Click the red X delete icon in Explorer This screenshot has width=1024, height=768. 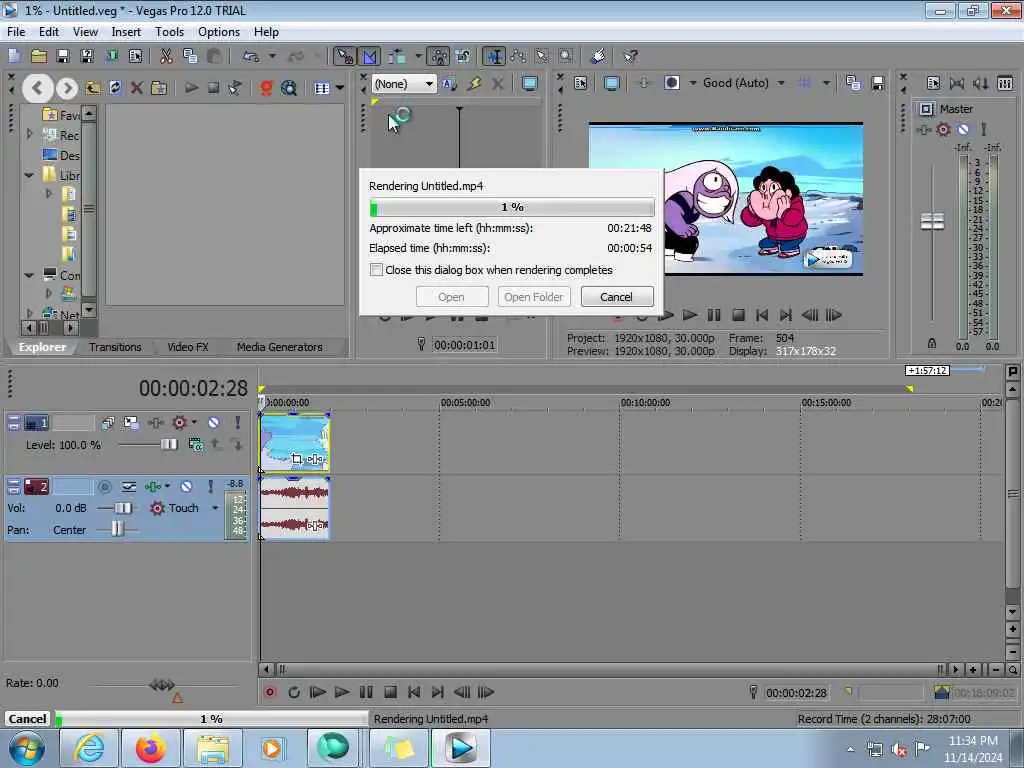pos(136,88)
